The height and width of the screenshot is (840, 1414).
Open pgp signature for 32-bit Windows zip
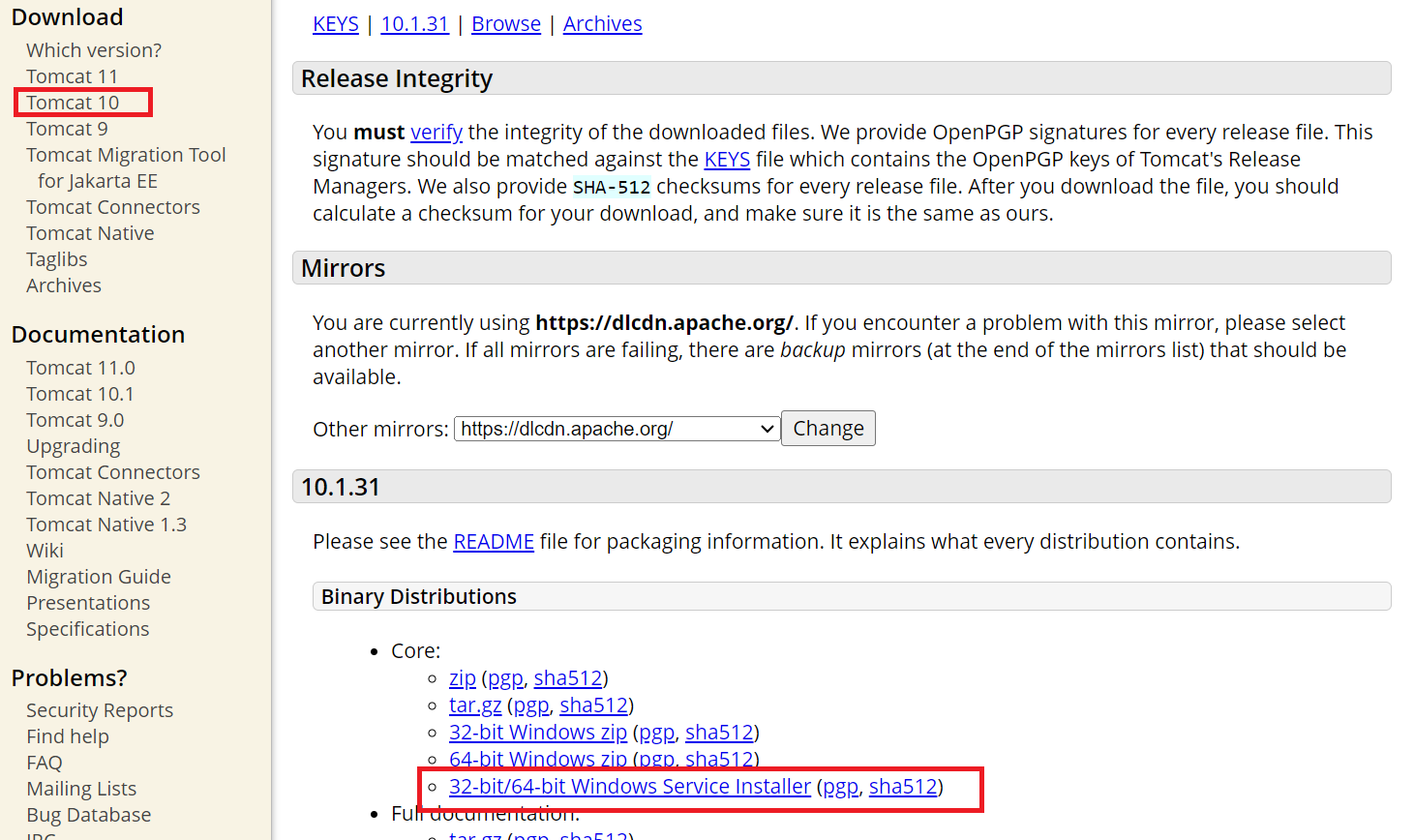click(656, 733)
